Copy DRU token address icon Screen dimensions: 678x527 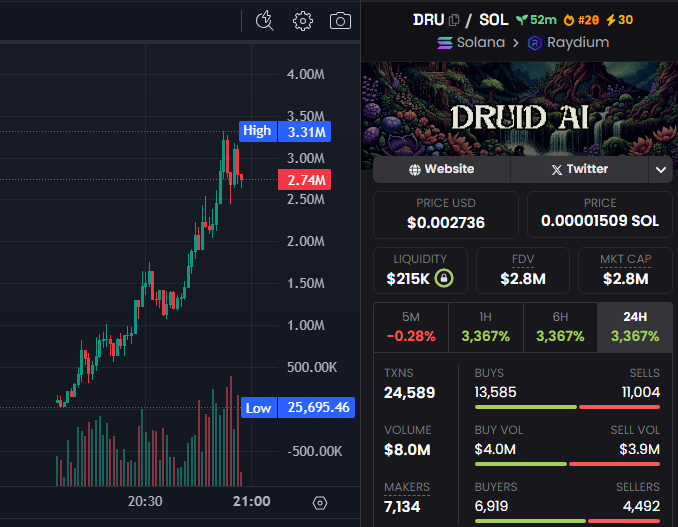(x=454, y=20)
